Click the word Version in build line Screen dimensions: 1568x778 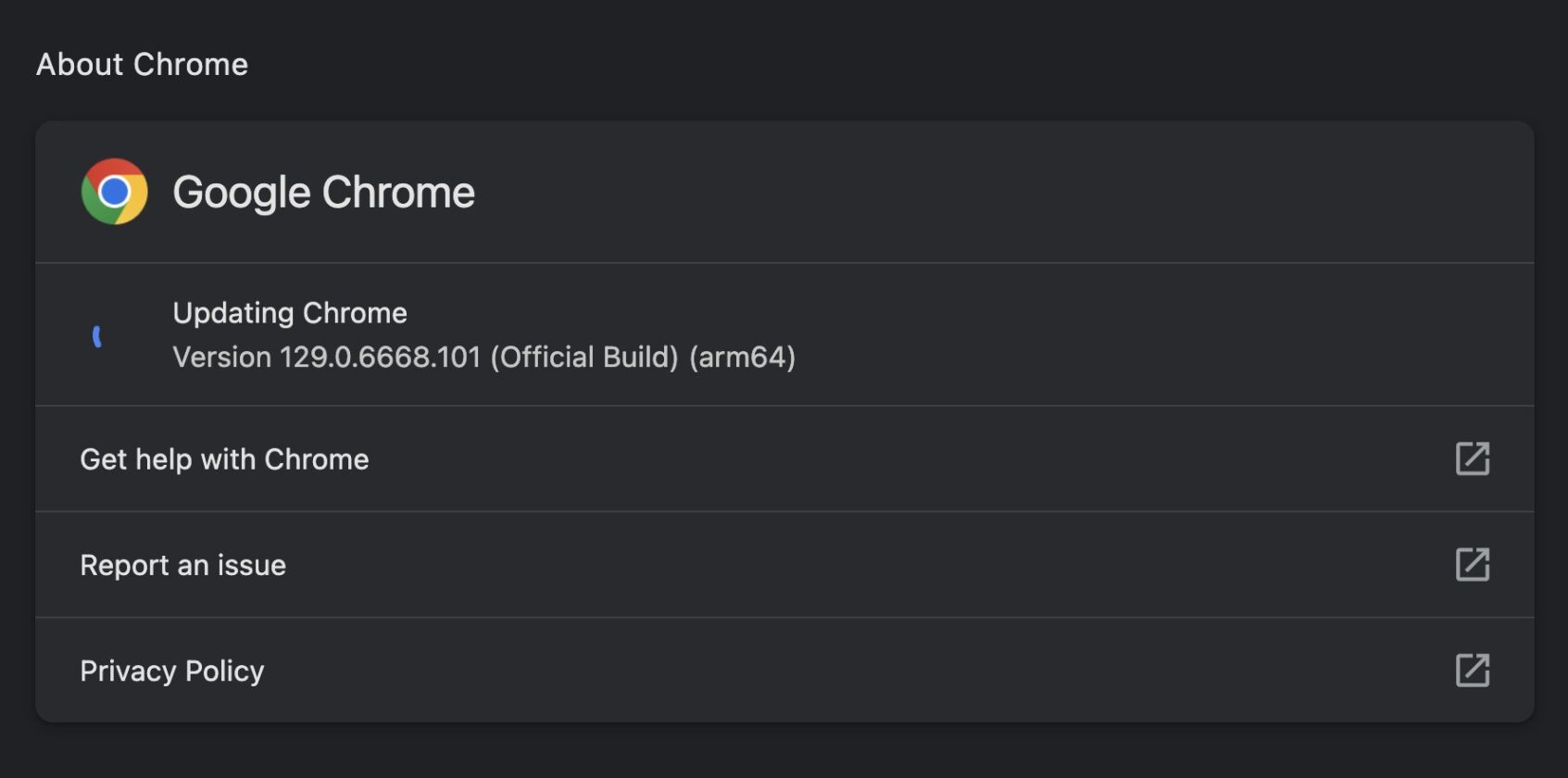coord(222,358)
